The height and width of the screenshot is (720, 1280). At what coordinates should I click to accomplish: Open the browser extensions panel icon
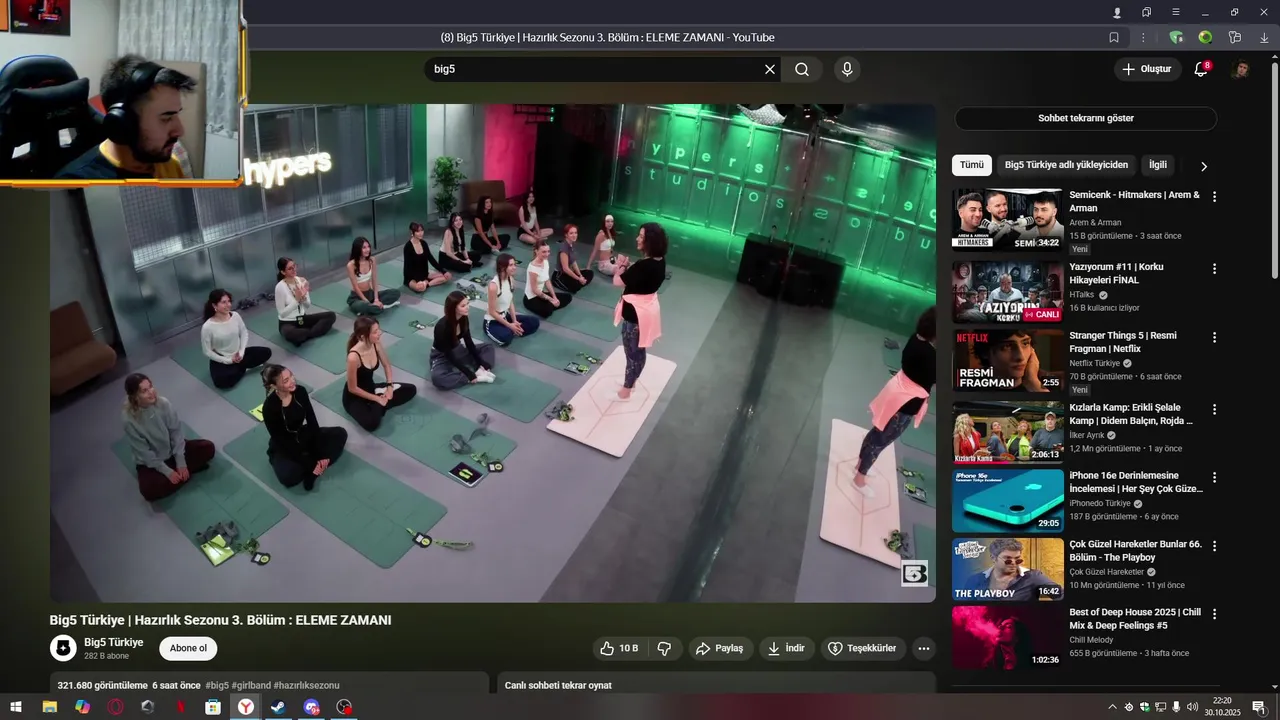tap(1235, 37)
